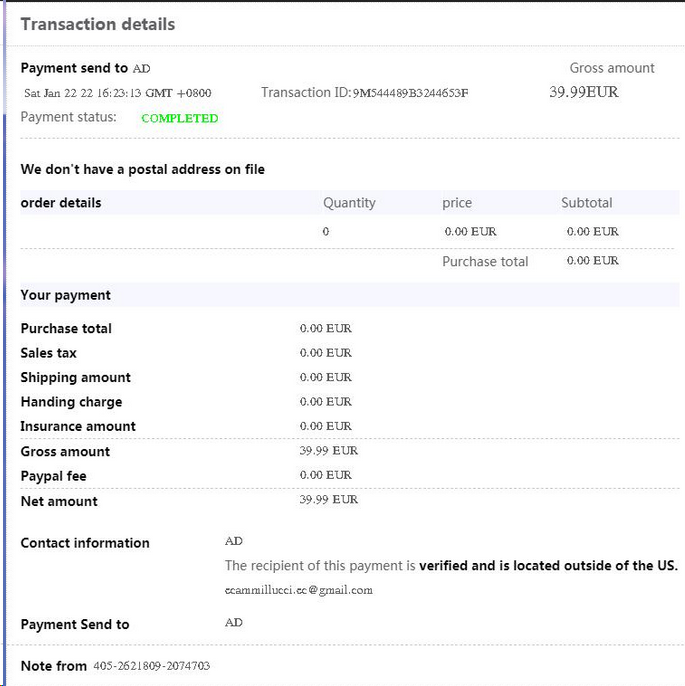This screenshot has height=686, width=685.
Task: Select the order details header
Action: (x=61, y=203)
